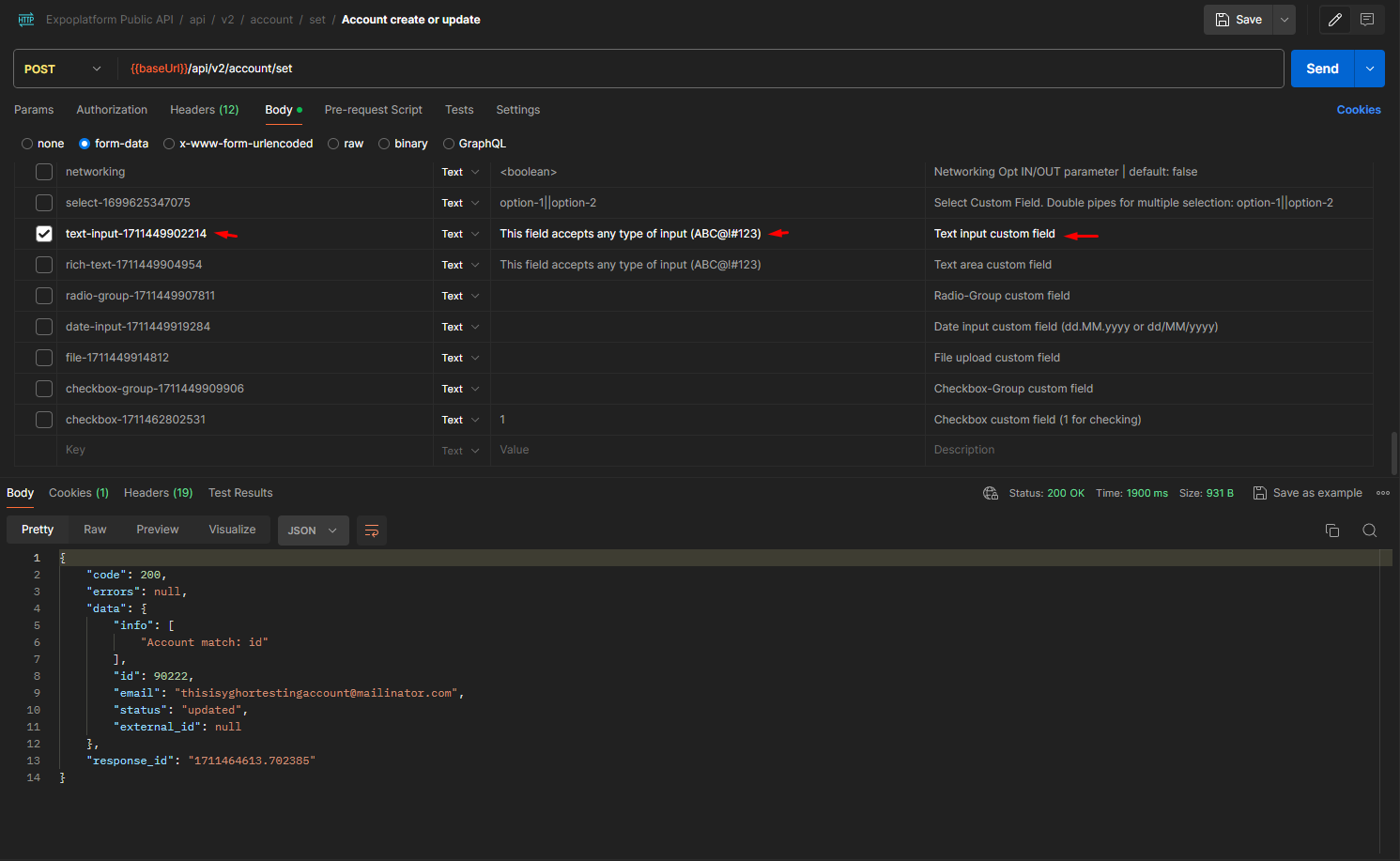Click the request URL input field
This screenshot has height=861, width=1400.
click(x=657, y=69)
